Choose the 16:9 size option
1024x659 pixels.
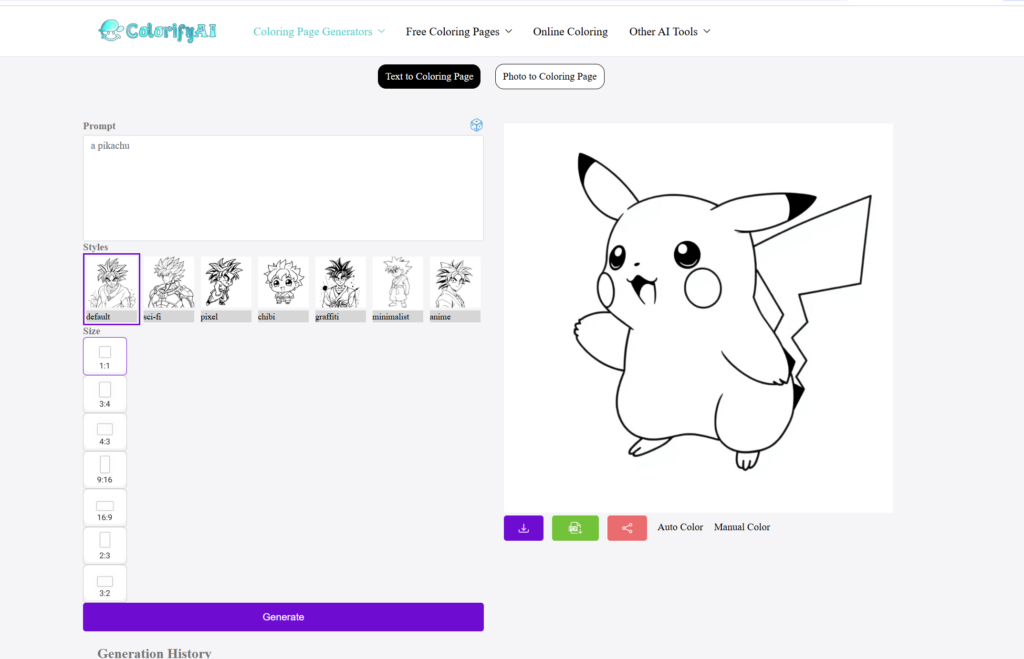coord(104,508)
